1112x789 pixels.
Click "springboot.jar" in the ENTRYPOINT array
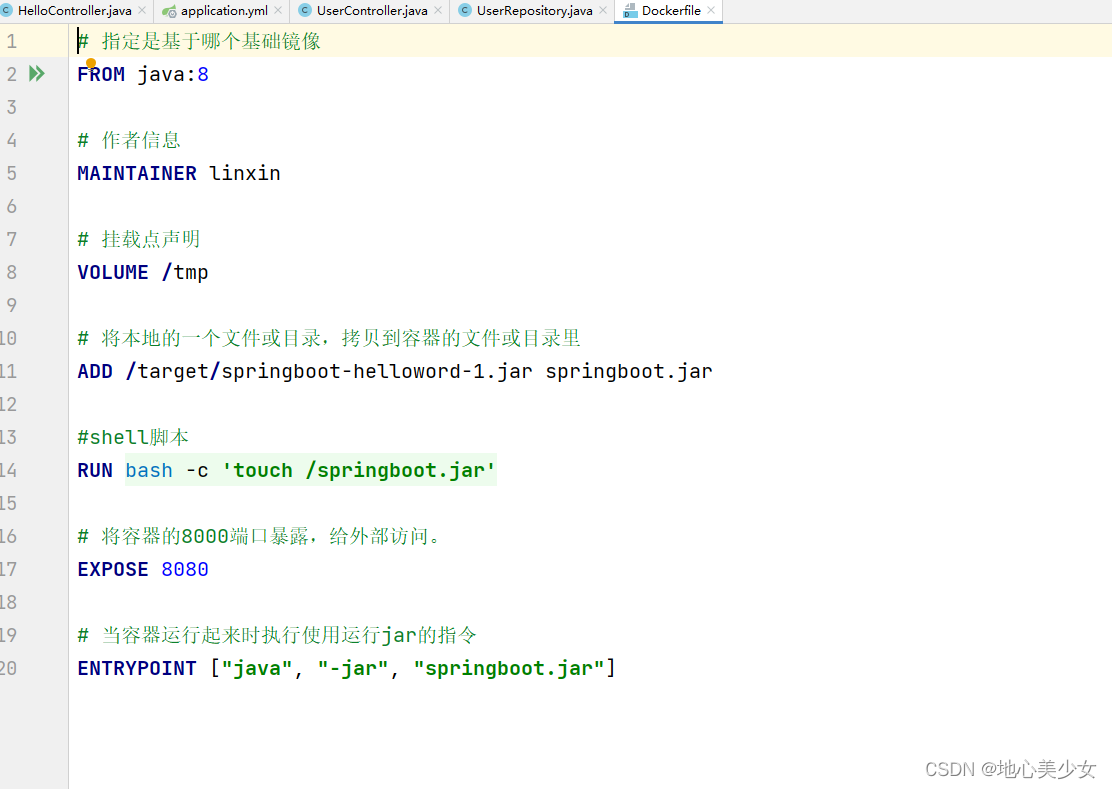point(508,668)
